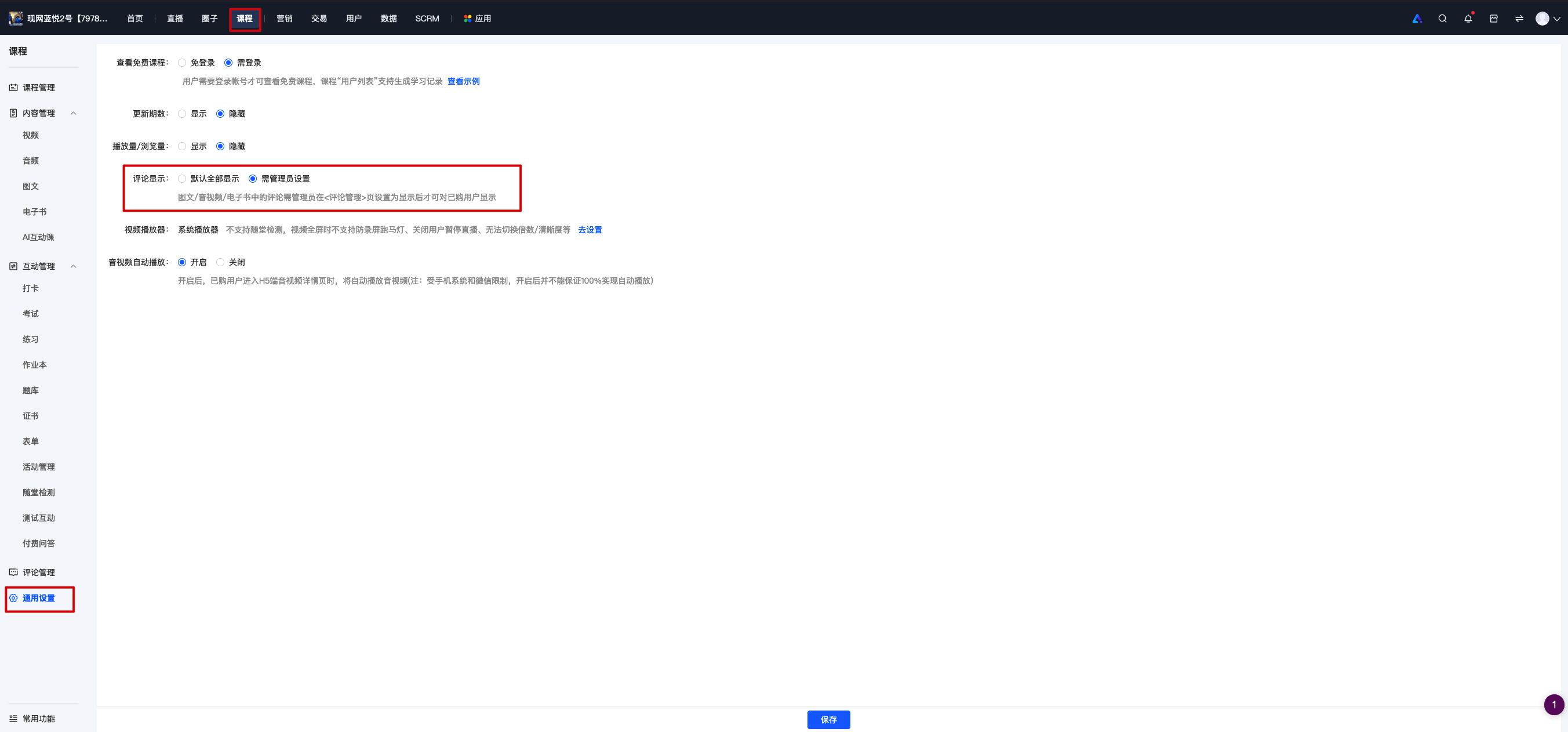The image size is (1568, 732).
Task: Open the blue triangle logo icon
Action: click(x=1417, y=19)
